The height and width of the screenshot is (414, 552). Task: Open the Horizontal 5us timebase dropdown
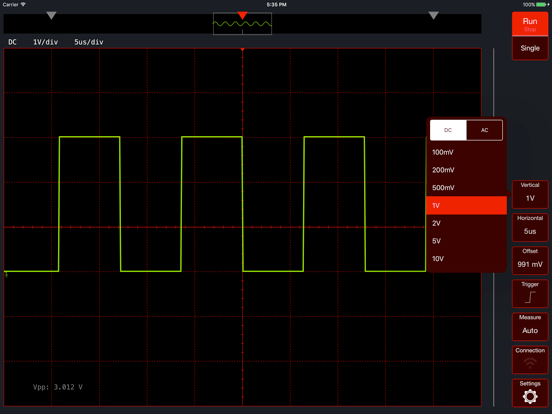530,227
